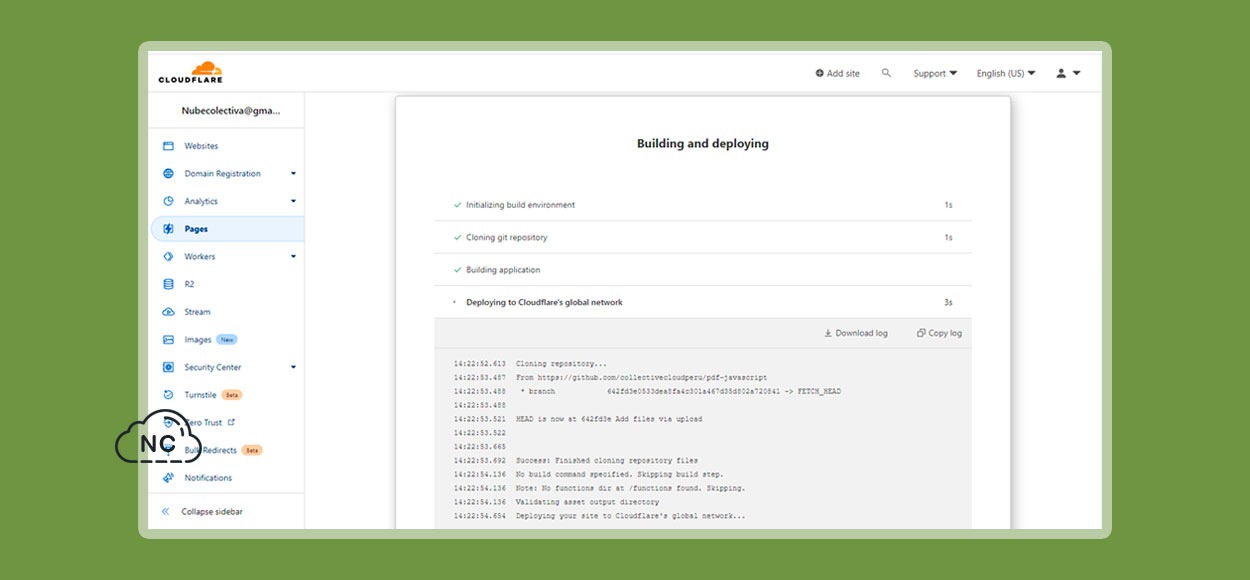Open the search magnifier icon
1250x580 pixels.
click(886, 73)
